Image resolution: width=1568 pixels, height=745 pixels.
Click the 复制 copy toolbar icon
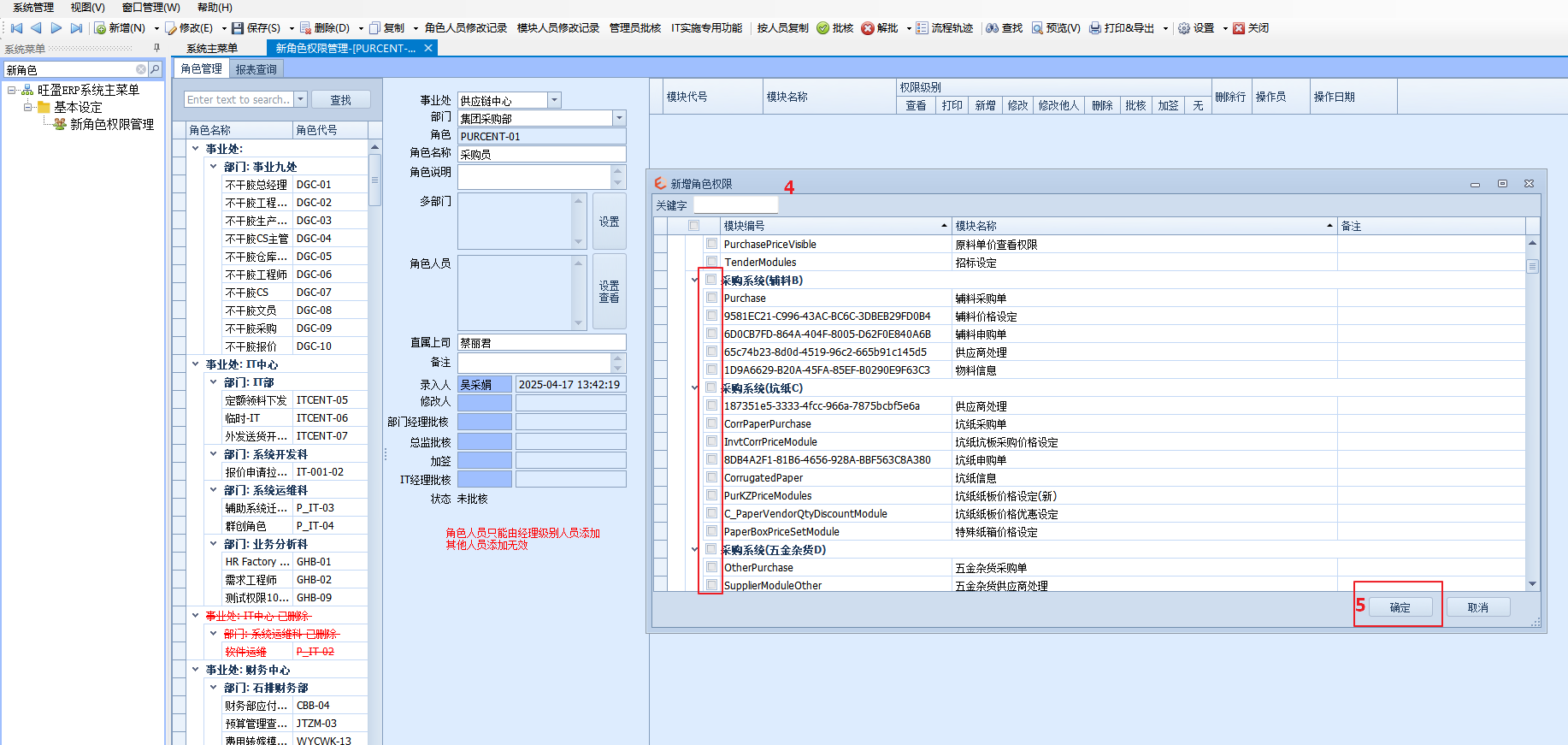pyautogui.click(x=374, y=28)
